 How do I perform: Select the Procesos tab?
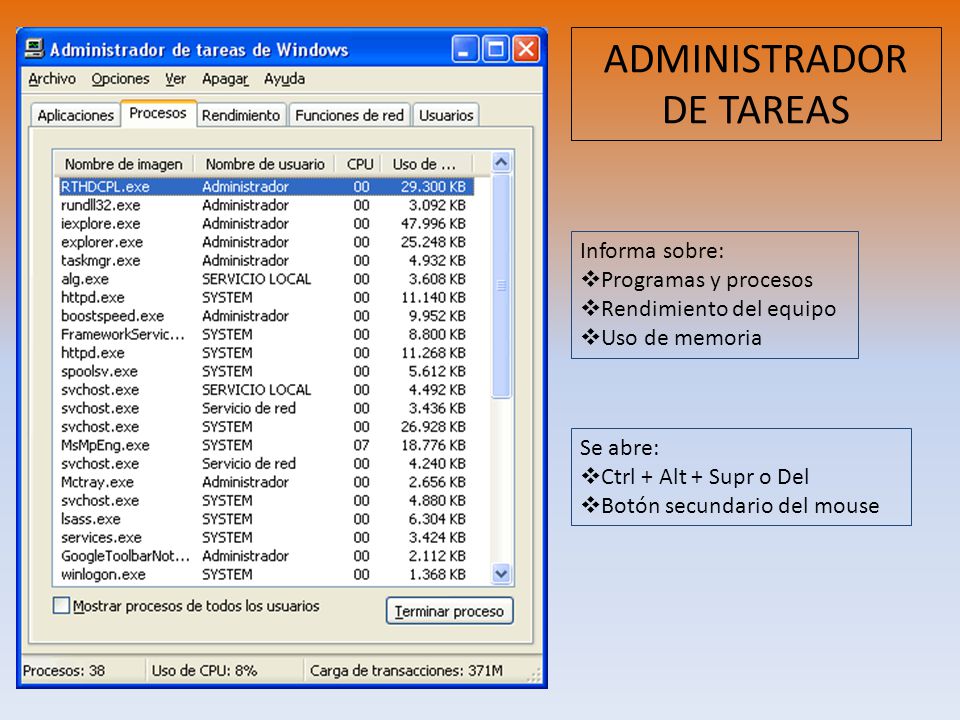tap(158, 113)
